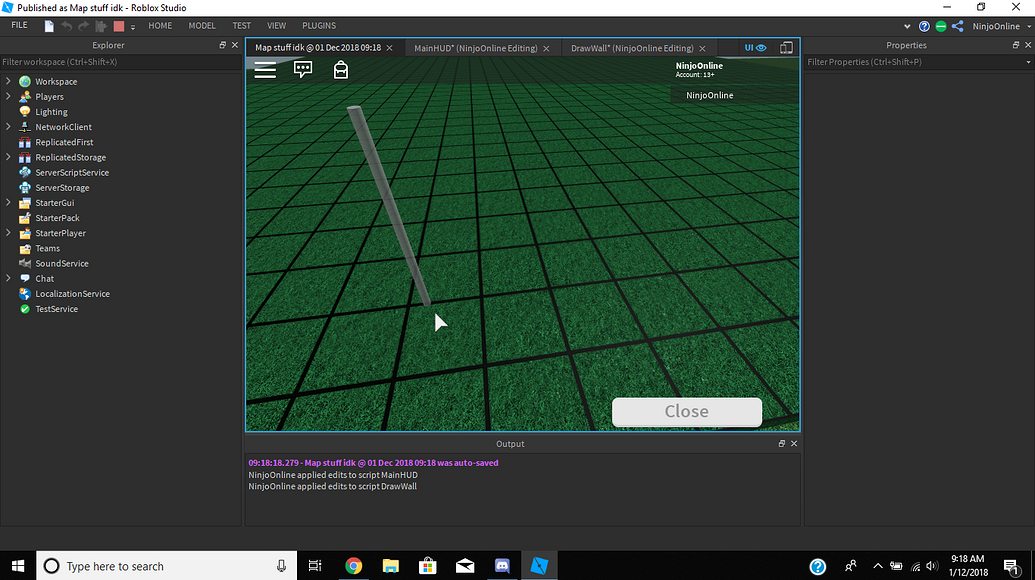Click the New file icon in quick access toolbar
Viewport: 1035px width, 580px height.
point(49,26)
